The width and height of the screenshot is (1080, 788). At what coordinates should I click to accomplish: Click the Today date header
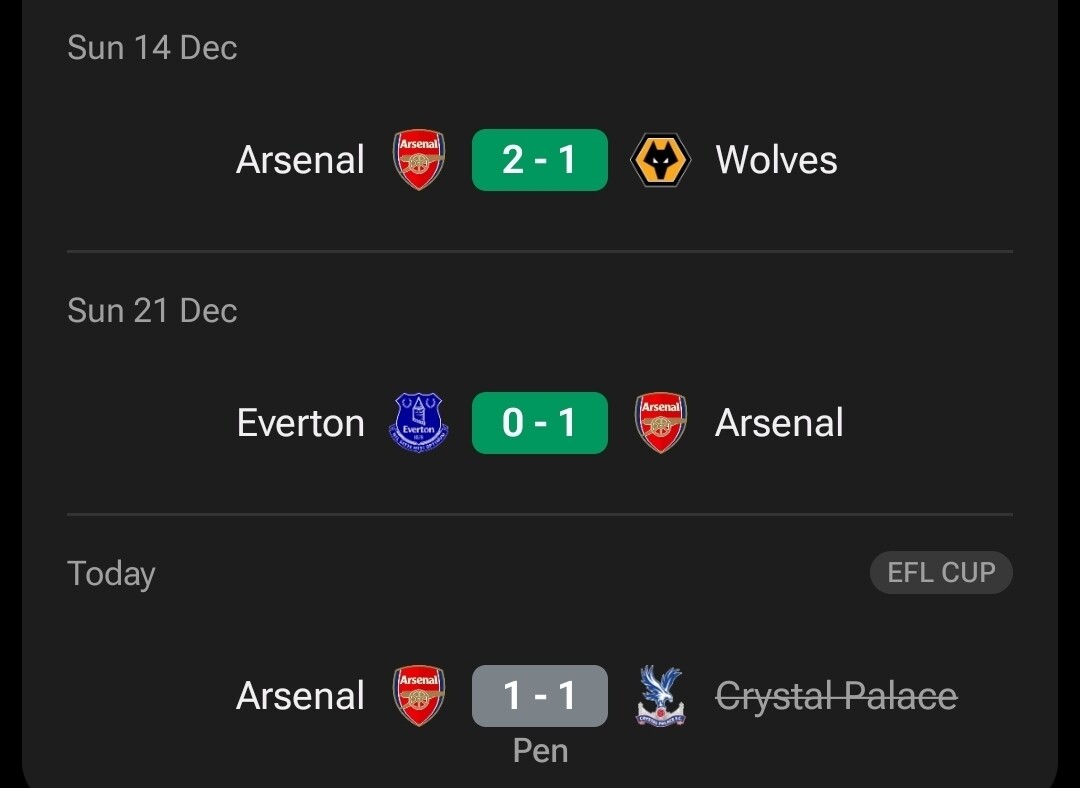coord(111,574)
